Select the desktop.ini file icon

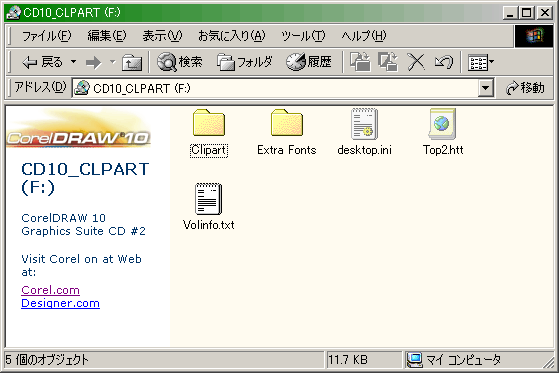click(364, 124)
